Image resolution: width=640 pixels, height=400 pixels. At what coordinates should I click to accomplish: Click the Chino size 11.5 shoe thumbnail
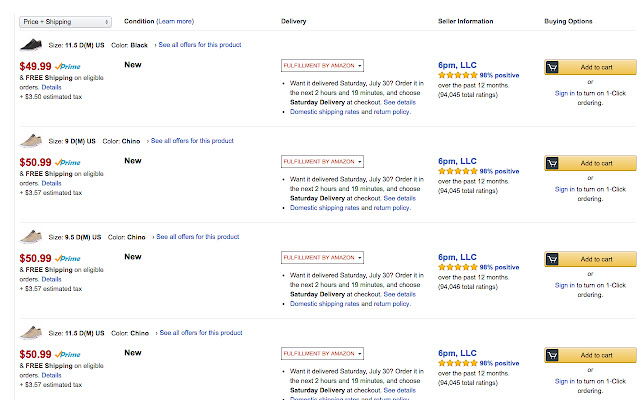click(31, 333)
